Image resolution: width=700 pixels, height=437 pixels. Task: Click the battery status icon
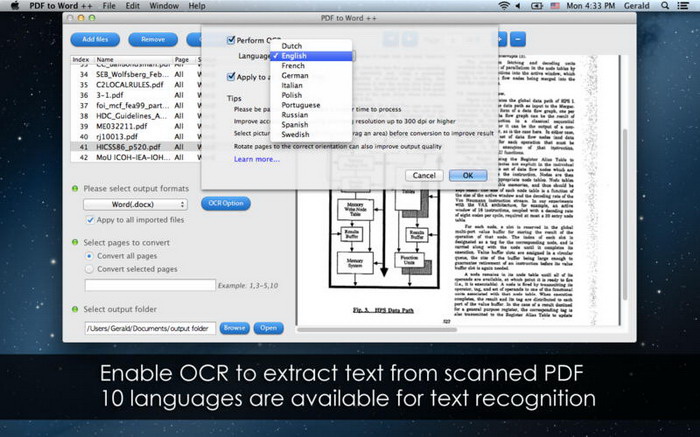pyautogui.click(x=537, y=6)
